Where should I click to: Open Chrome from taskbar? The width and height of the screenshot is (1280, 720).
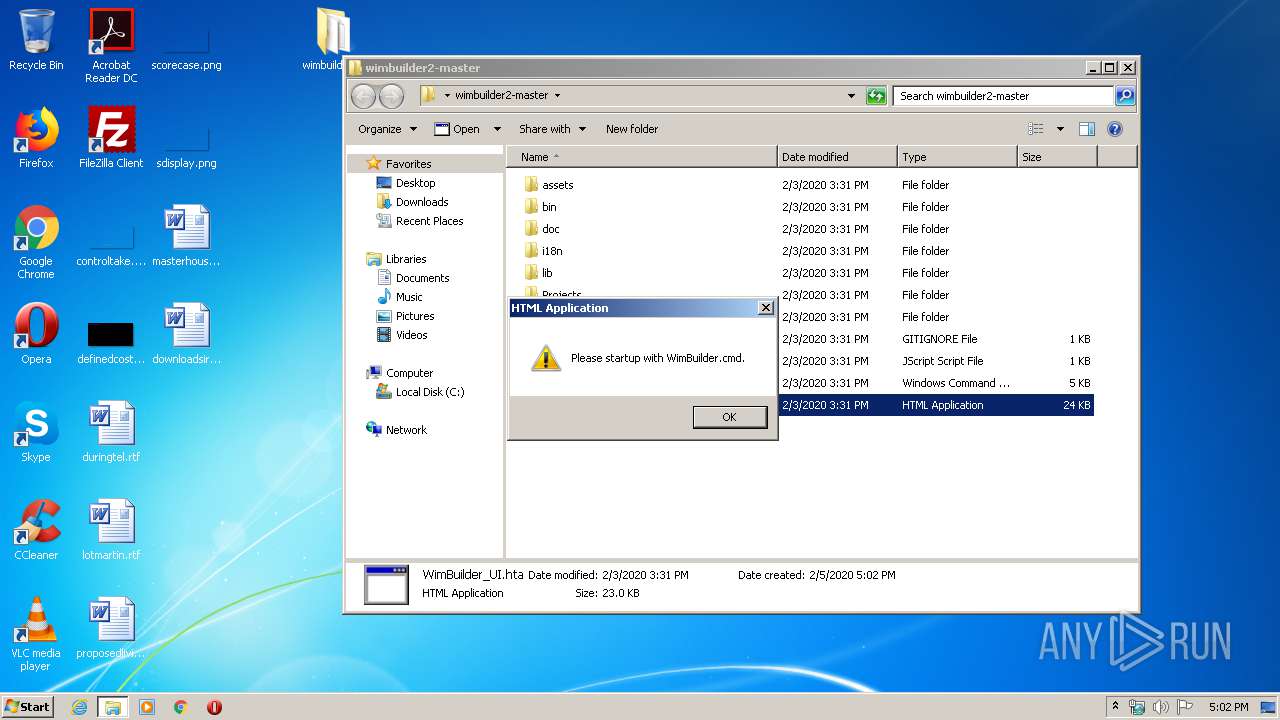coord(180,707)
